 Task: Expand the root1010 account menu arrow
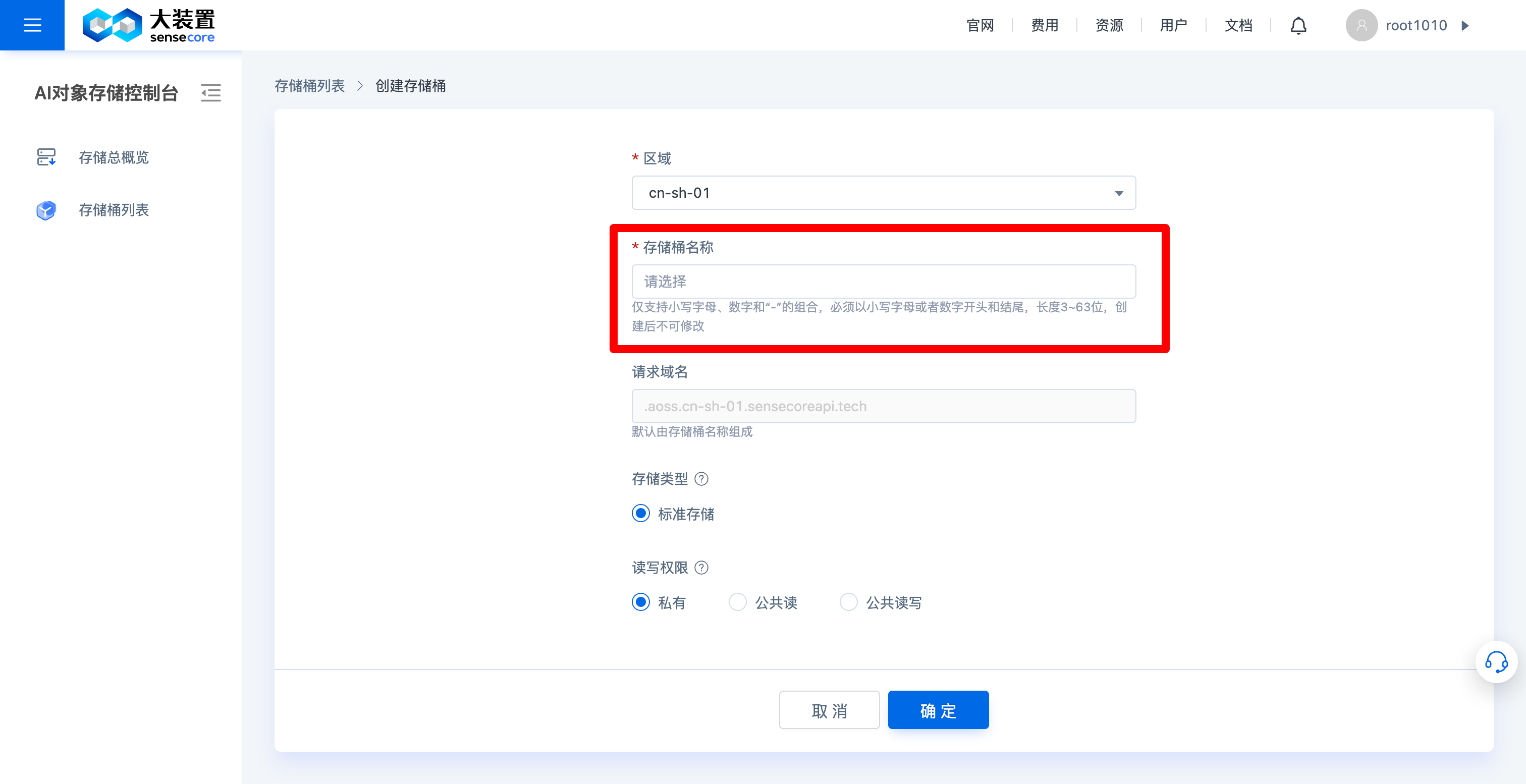click(x=1465, y=25)
